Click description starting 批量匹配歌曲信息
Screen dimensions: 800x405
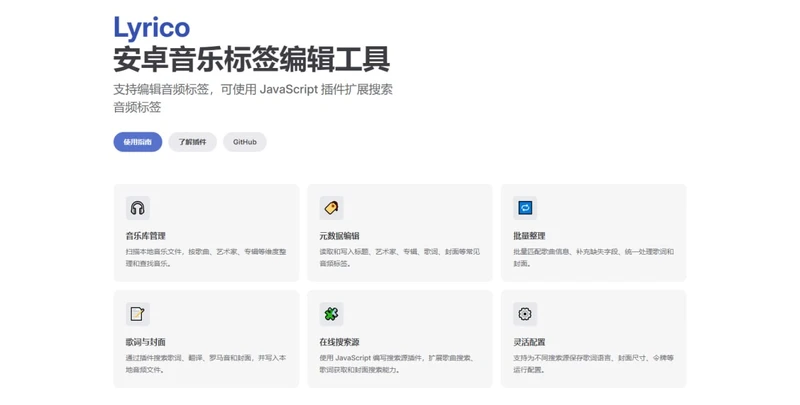point(593,258)
